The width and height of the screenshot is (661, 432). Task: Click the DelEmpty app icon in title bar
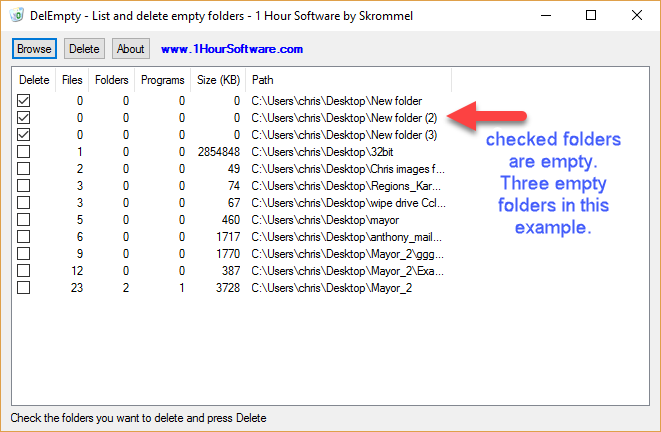[16, 15]
